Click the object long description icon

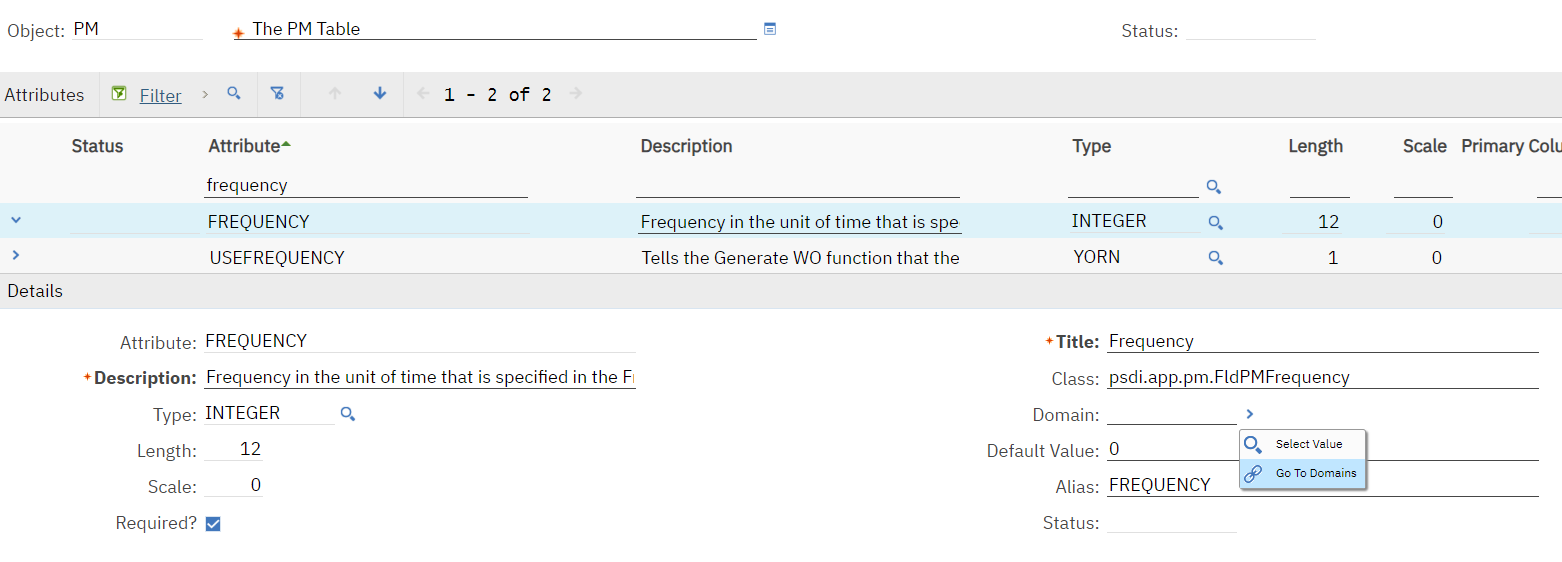tap(770, 29)
